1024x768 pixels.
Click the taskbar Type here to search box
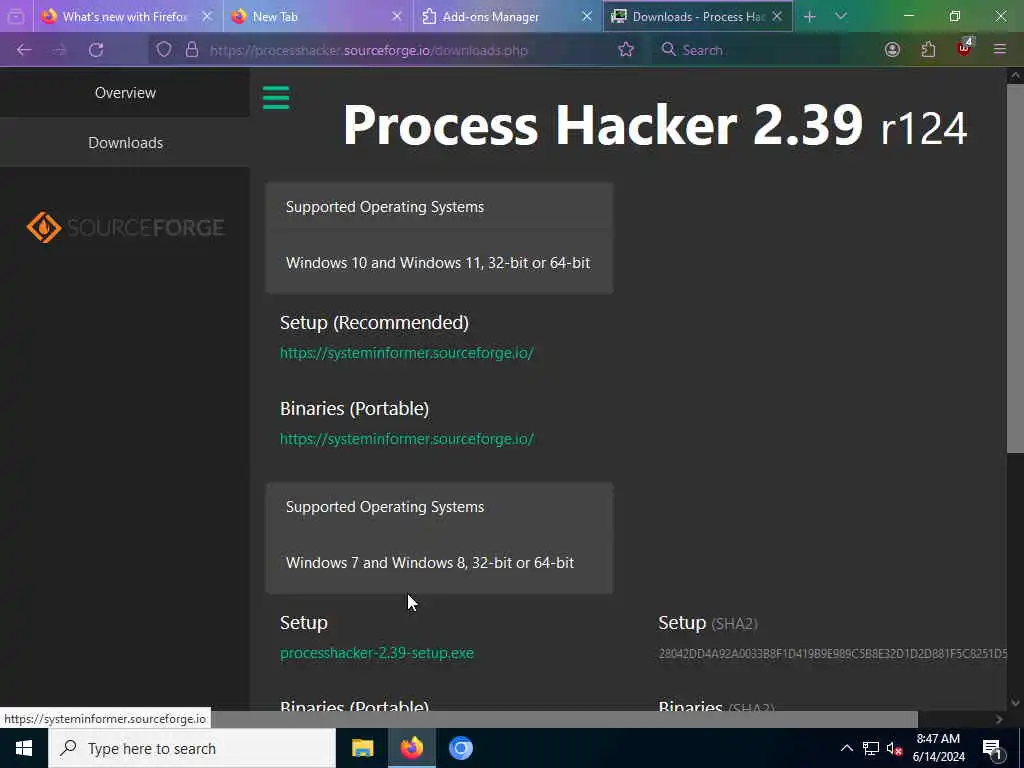pos(191,748)
